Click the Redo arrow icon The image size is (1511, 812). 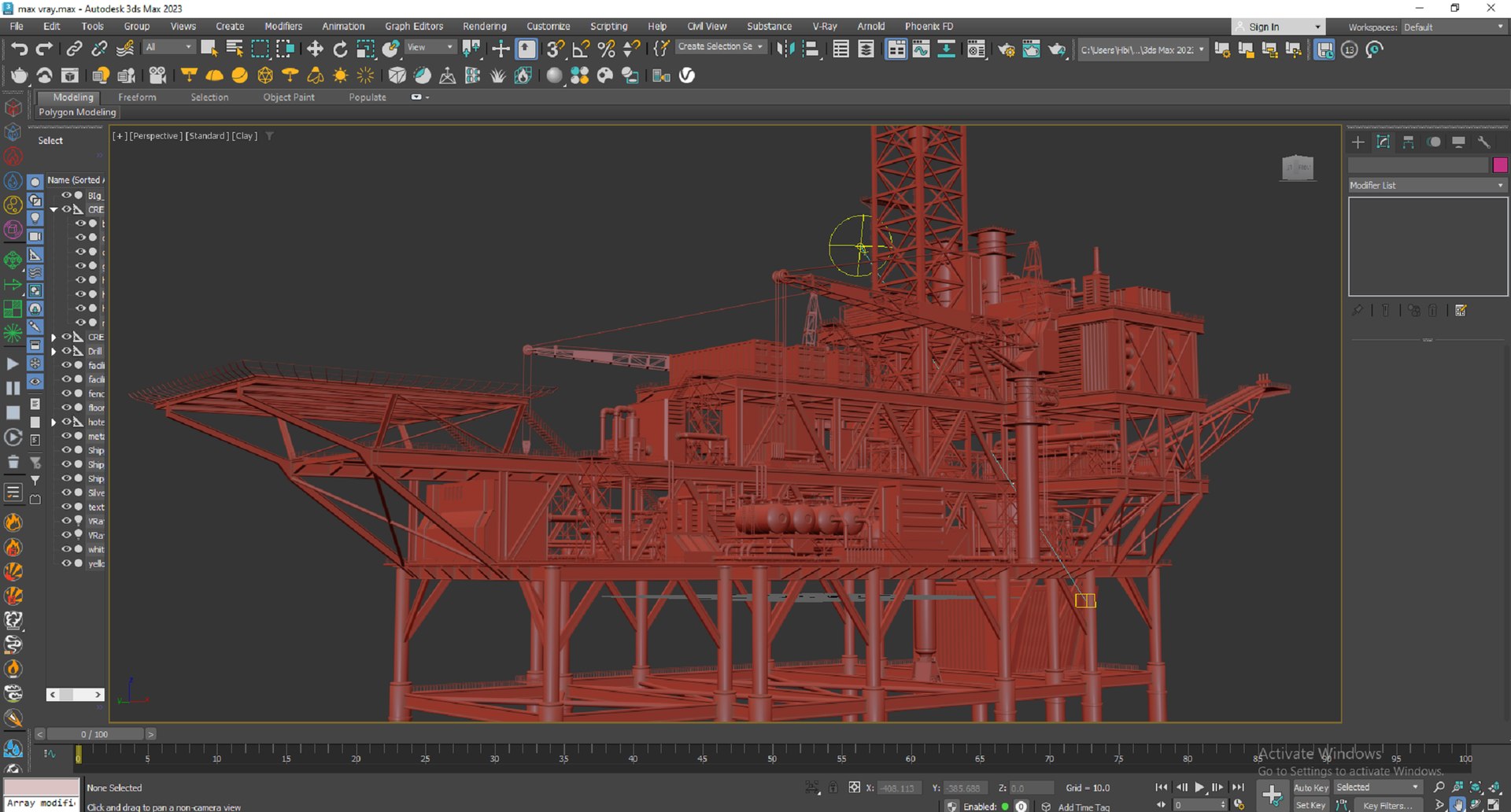45,49
